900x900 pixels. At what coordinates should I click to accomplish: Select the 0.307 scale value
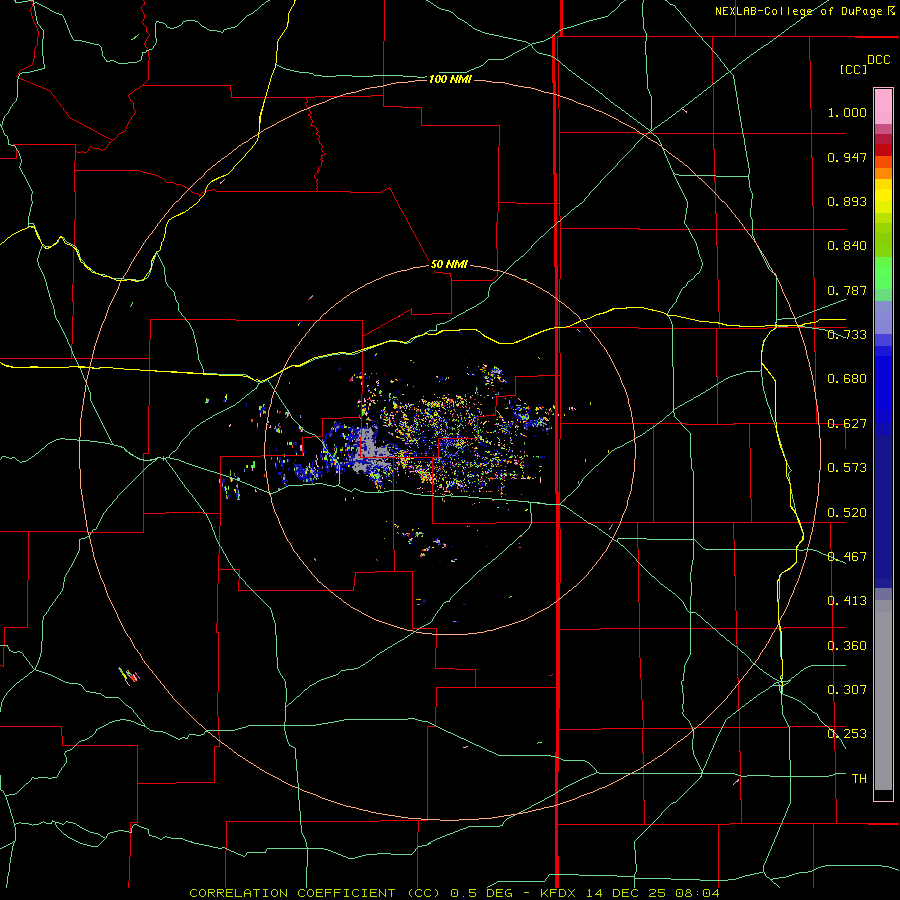pyautogui.click(x=847, y=689)
